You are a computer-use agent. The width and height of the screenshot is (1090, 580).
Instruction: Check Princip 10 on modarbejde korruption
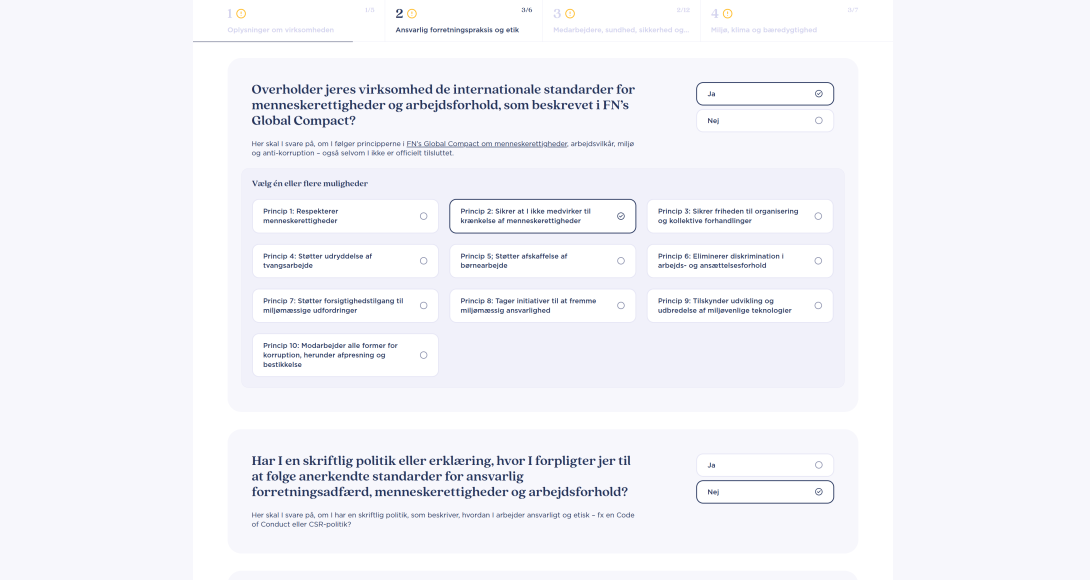click(345, 355)
